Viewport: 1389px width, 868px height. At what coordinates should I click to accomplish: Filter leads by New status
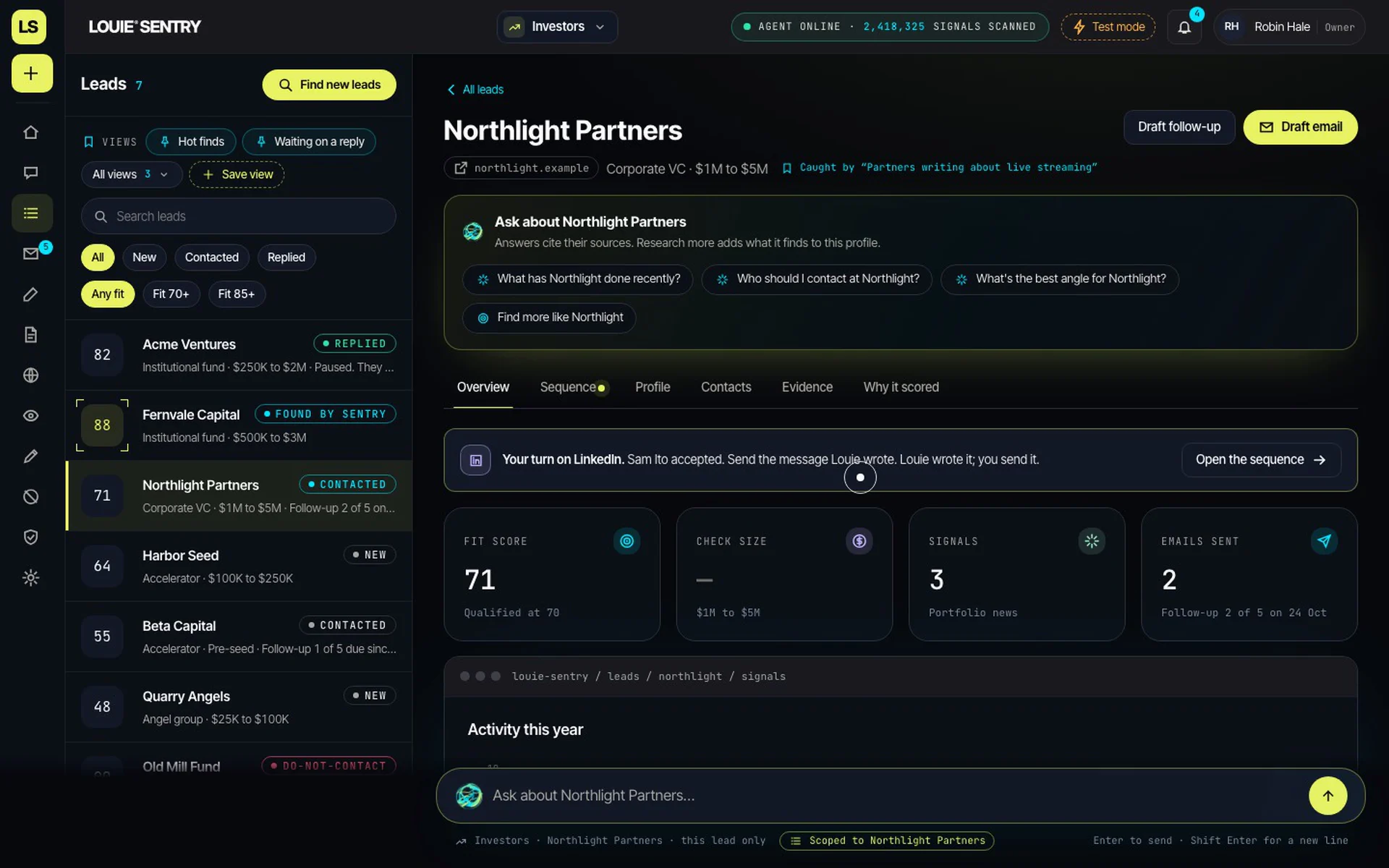[x=144, y=258]
